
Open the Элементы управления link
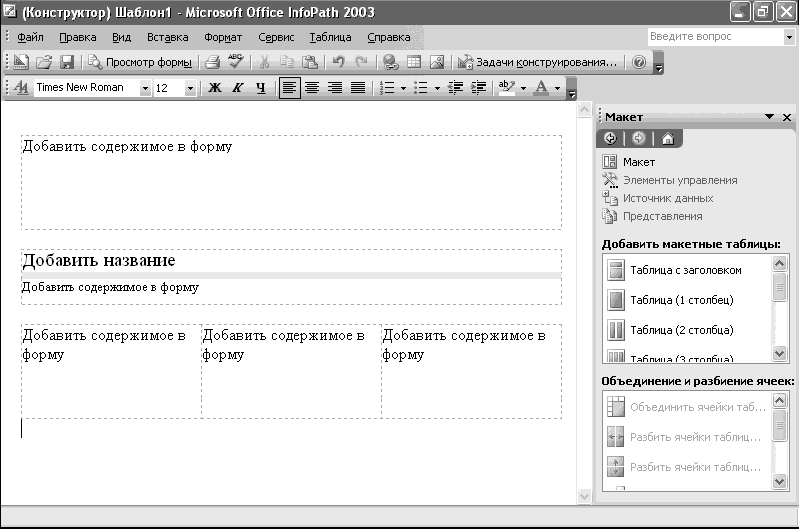[x=680, y=180]
